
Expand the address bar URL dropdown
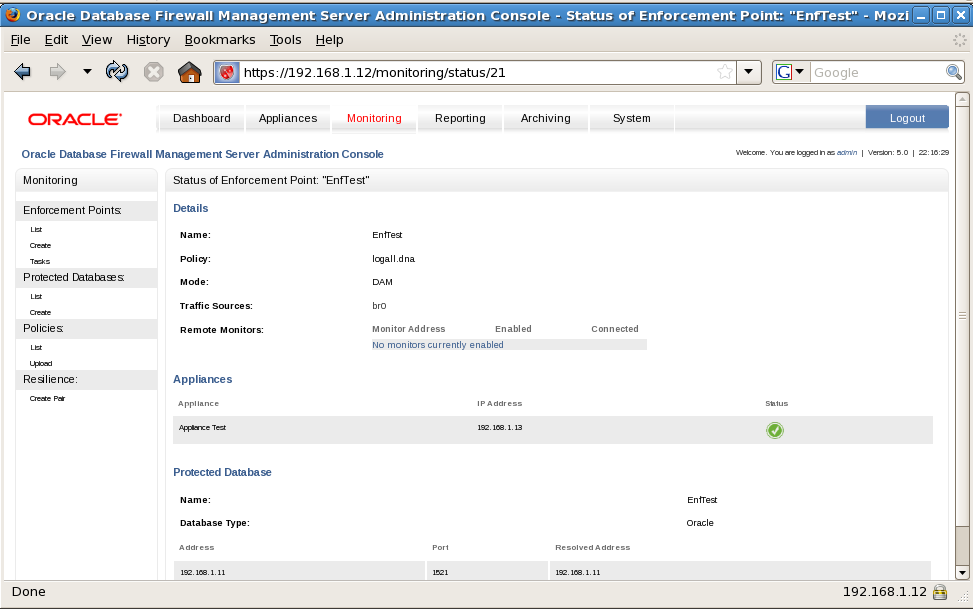point(750,72)
